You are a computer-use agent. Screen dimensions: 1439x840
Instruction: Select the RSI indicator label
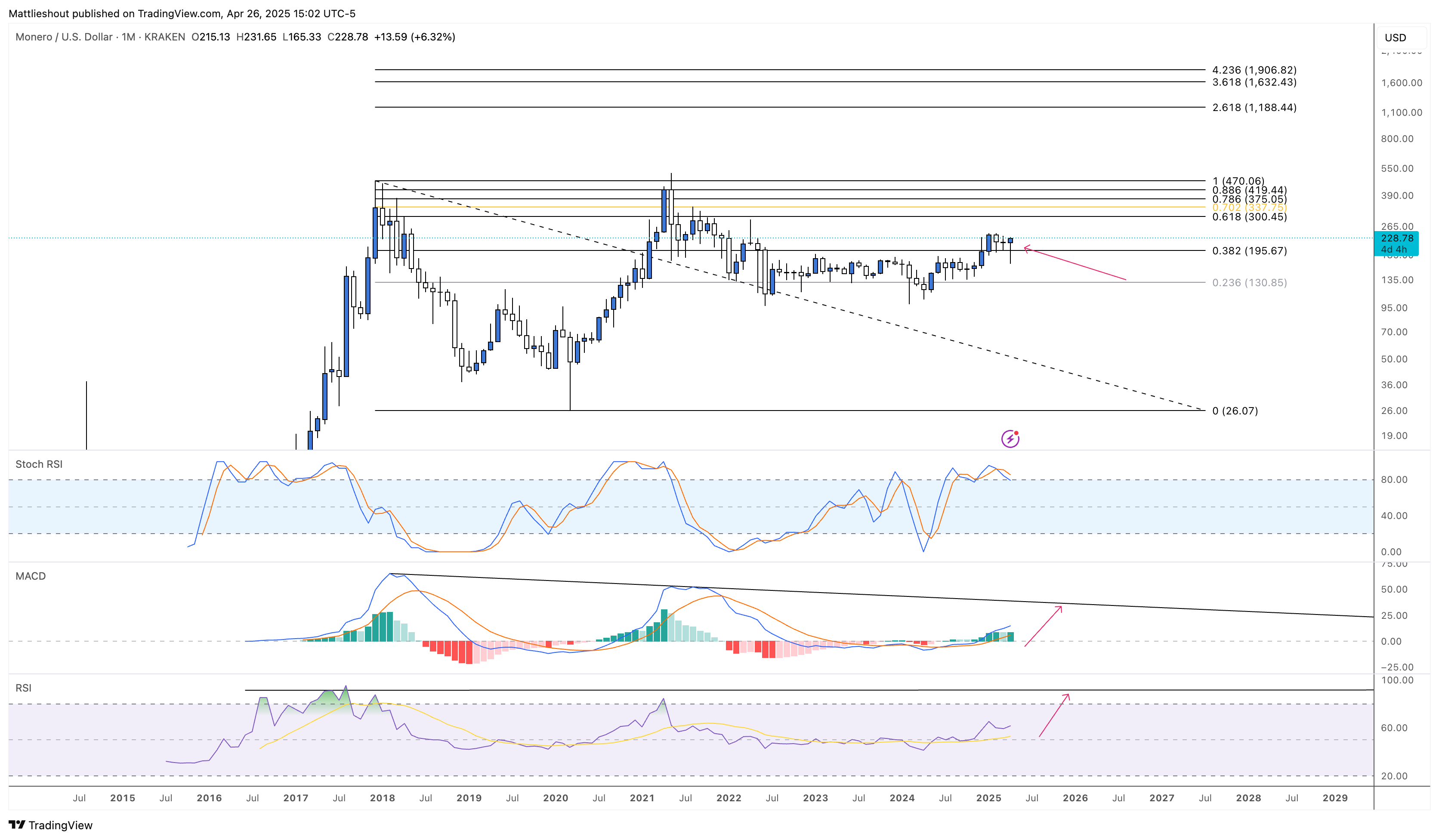click(23, 688)
